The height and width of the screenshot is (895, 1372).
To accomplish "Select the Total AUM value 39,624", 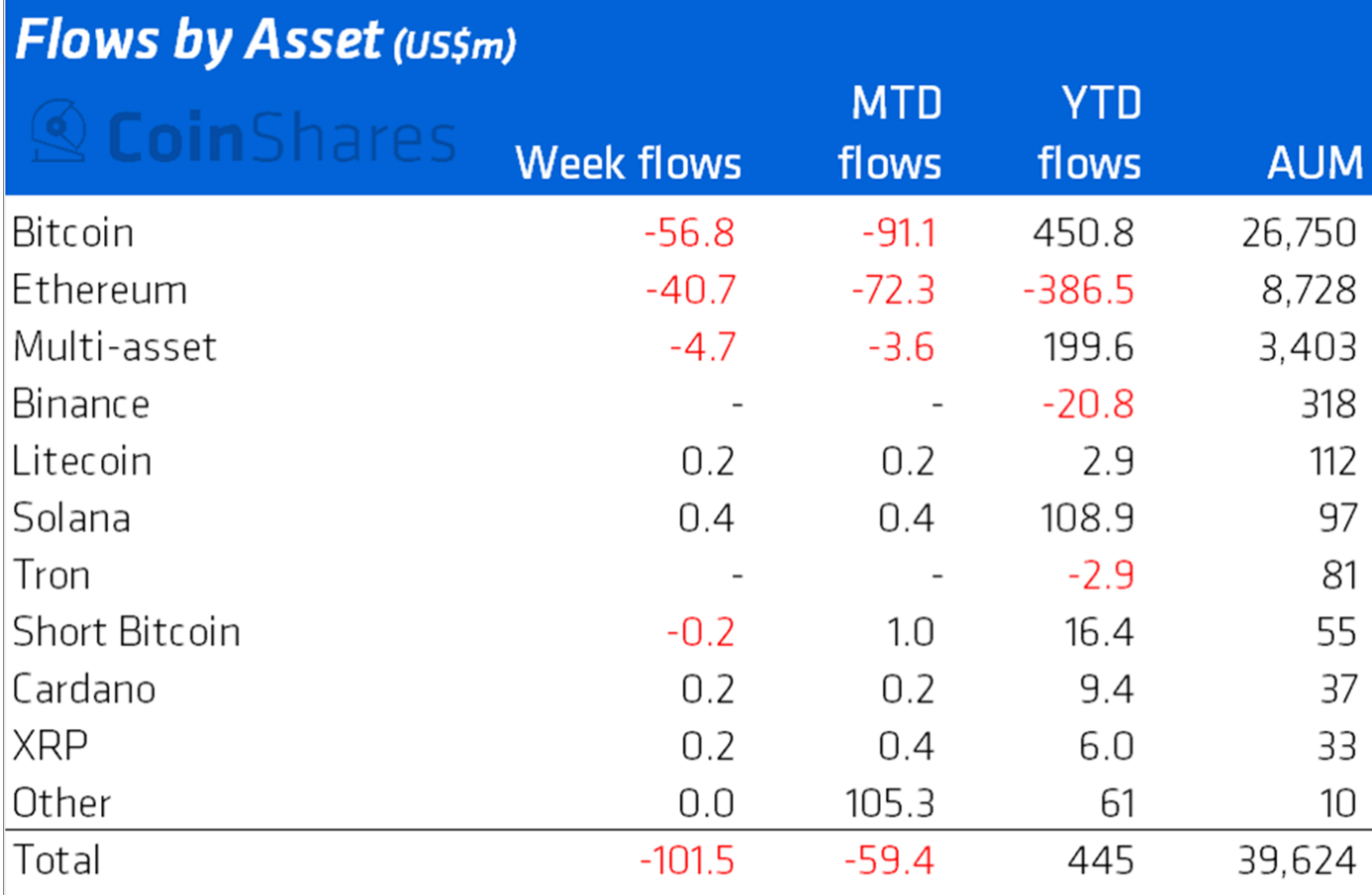I will pyautogui.click(x=1297, y=861).
